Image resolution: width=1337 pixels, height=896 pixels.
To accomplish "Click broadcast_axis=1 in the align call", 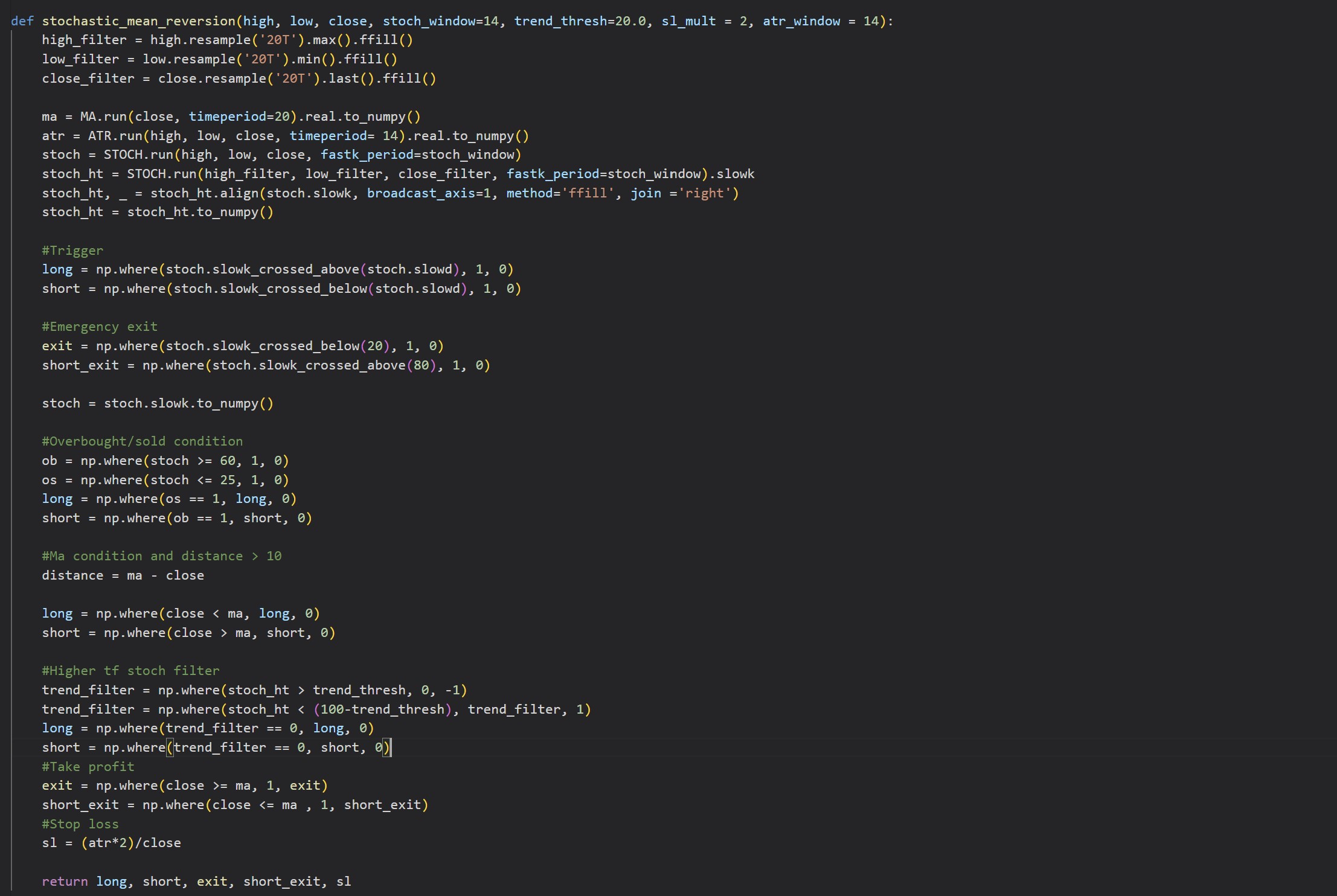I will coord(429,193).
